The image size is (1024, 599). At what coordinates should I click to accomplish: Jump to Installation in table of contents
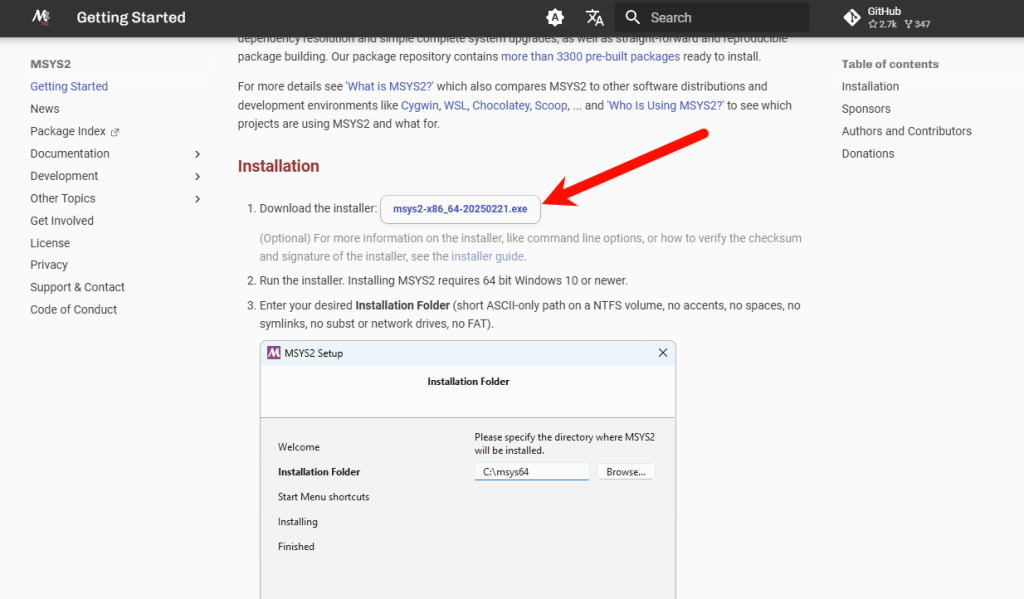(870, 86)
